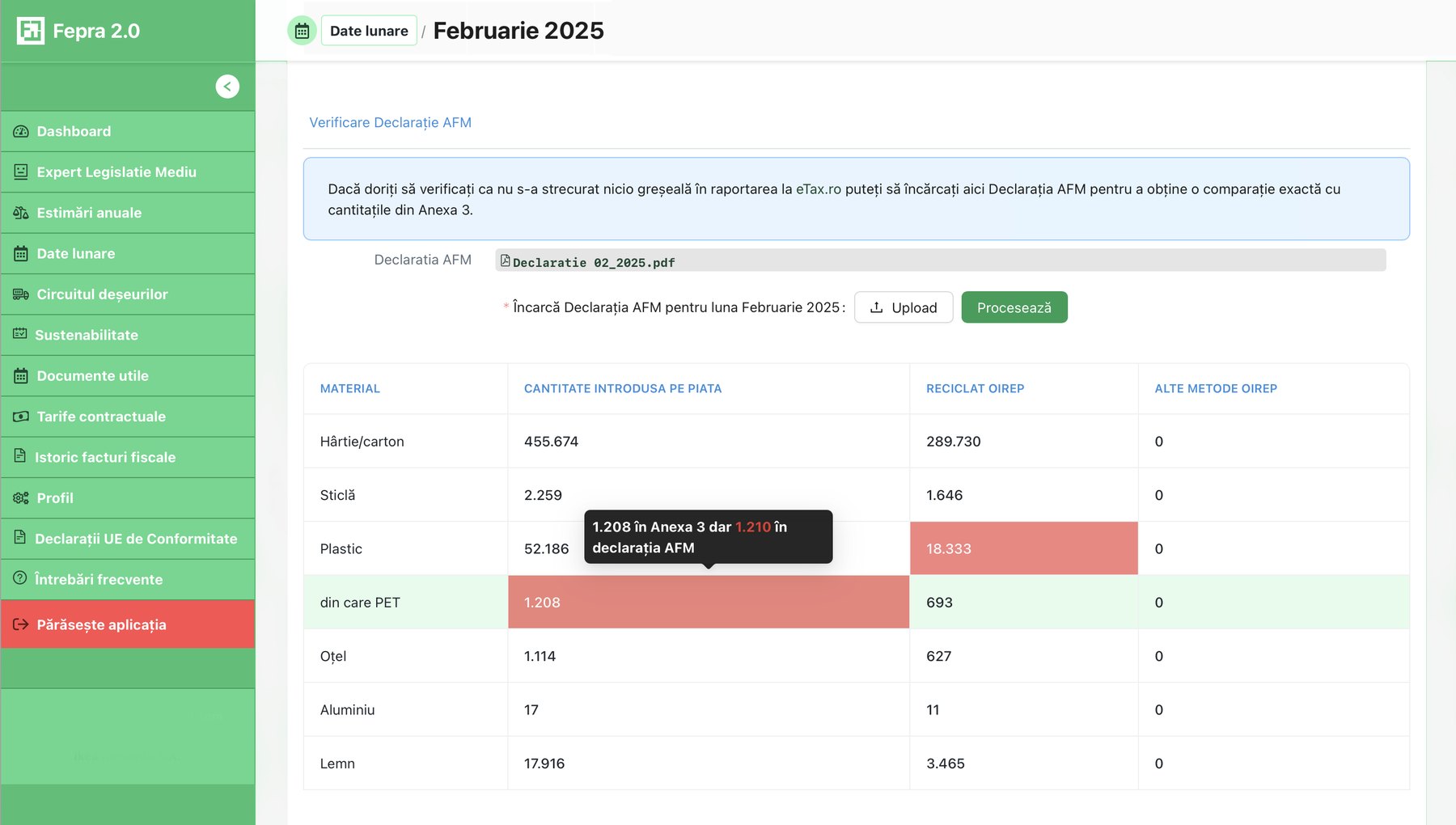This screenshot has width=1456, height=825.
Task: Collapse the sidebar with the arrow button
Action: point(227,87)
